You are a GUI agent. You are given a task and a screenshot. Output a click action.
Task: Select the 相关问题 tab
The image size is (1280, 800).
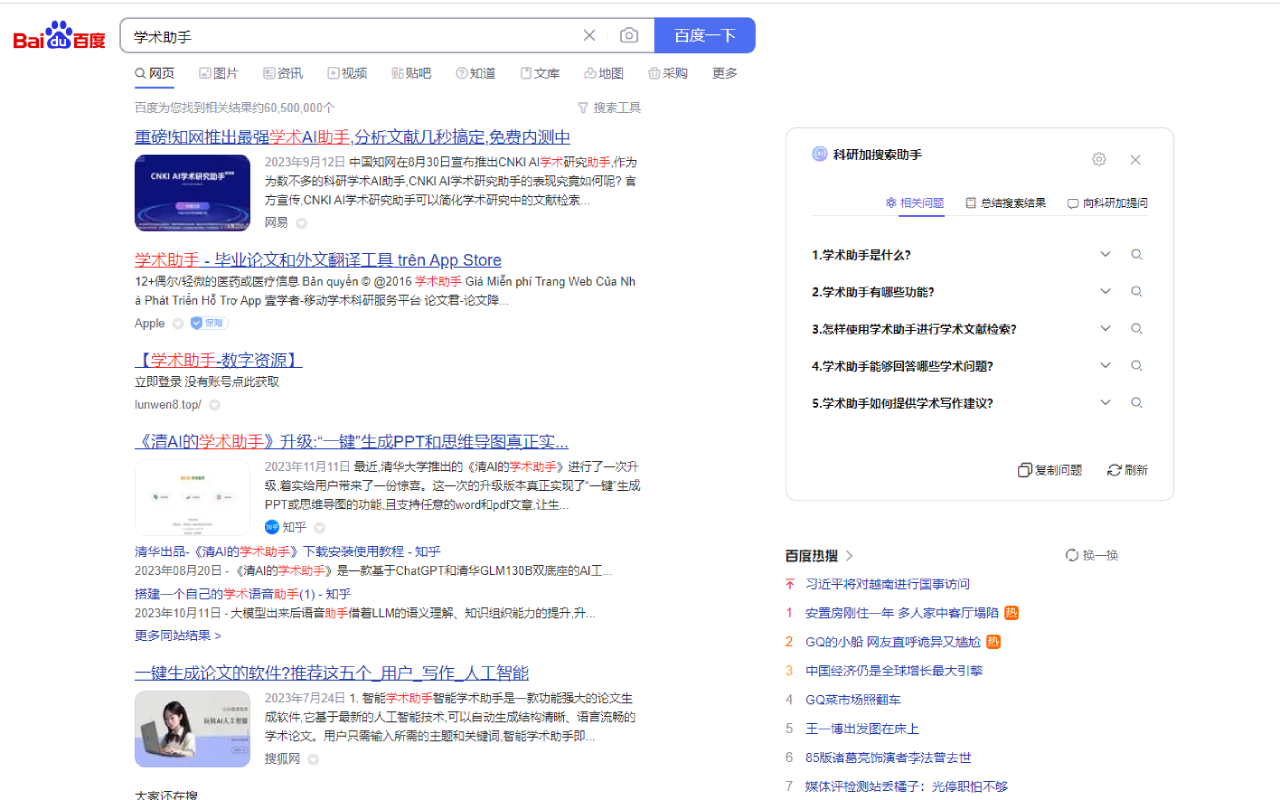(x=914, y=203)
